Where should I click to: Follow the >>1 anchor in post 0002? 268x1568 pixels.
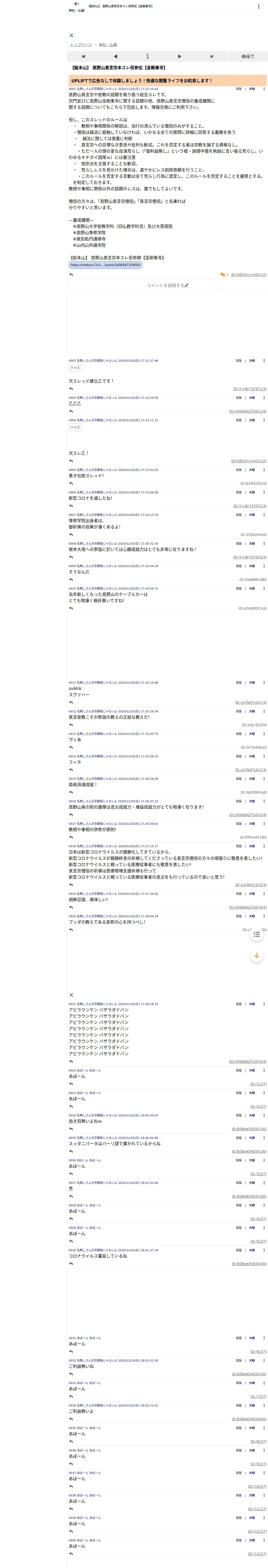[x=75, y=368]
